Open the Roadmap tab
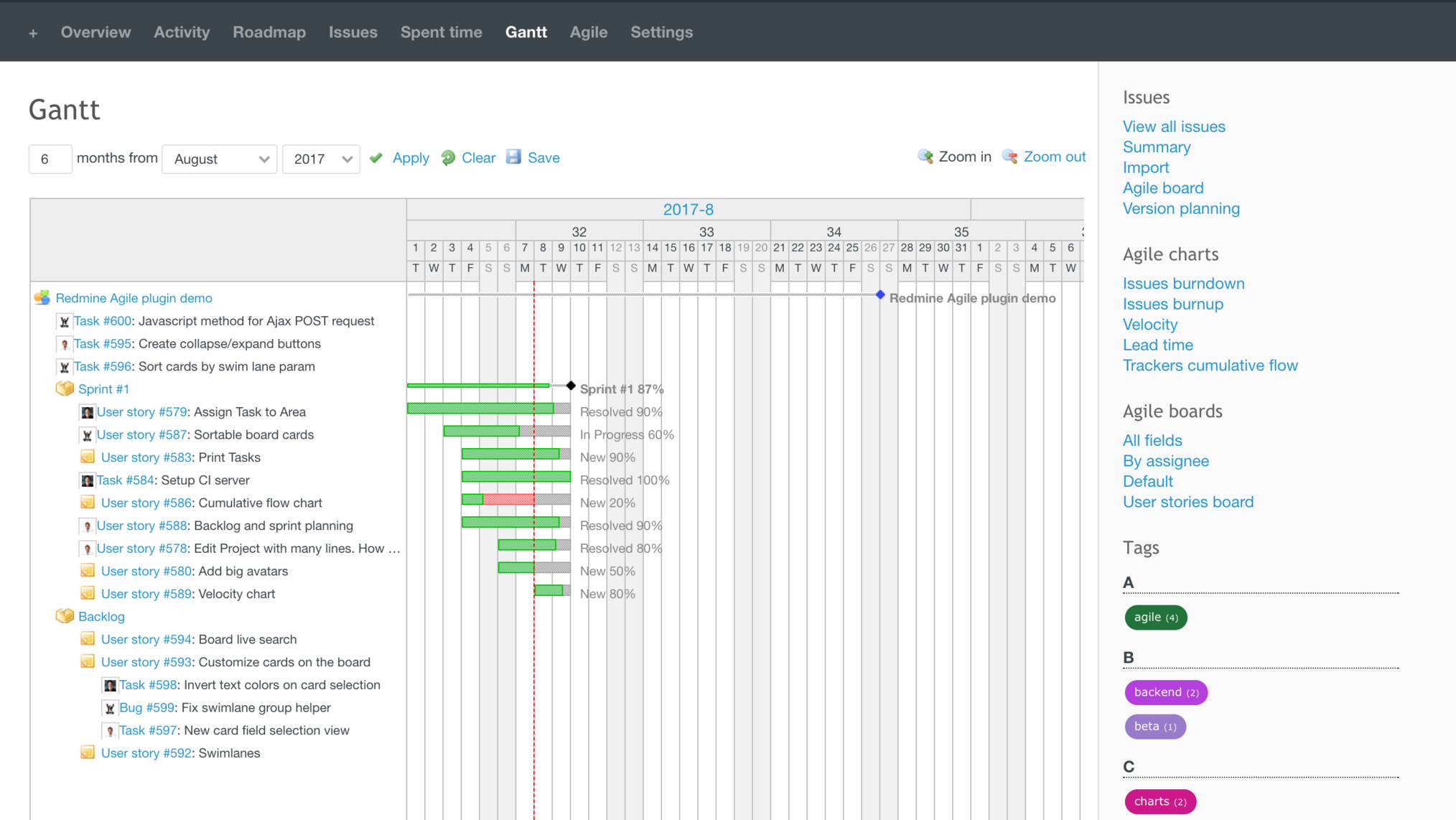The image size is (1456, 820). (x=269, y=32)
